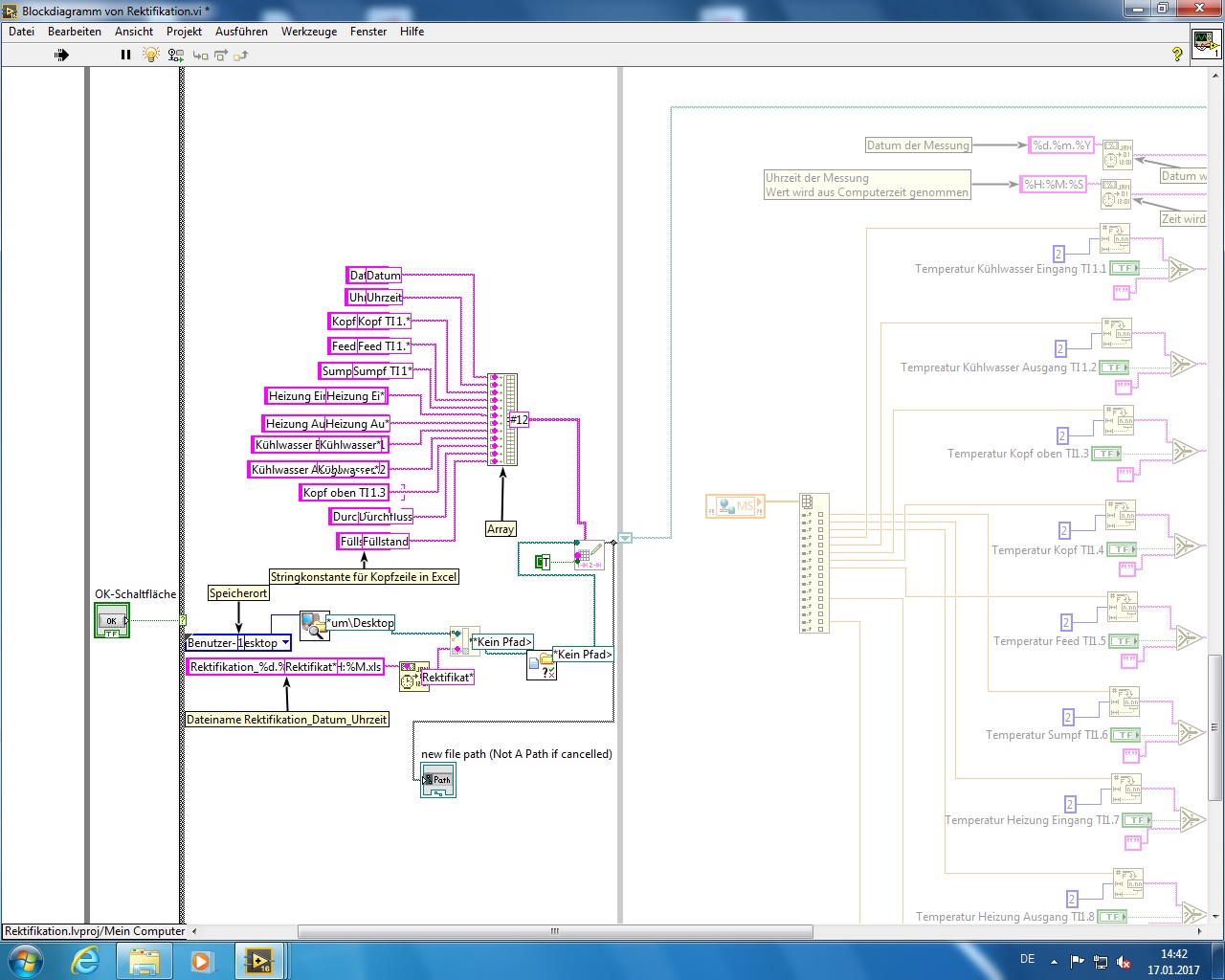Open the Ausführen menu

click(241, 32)
